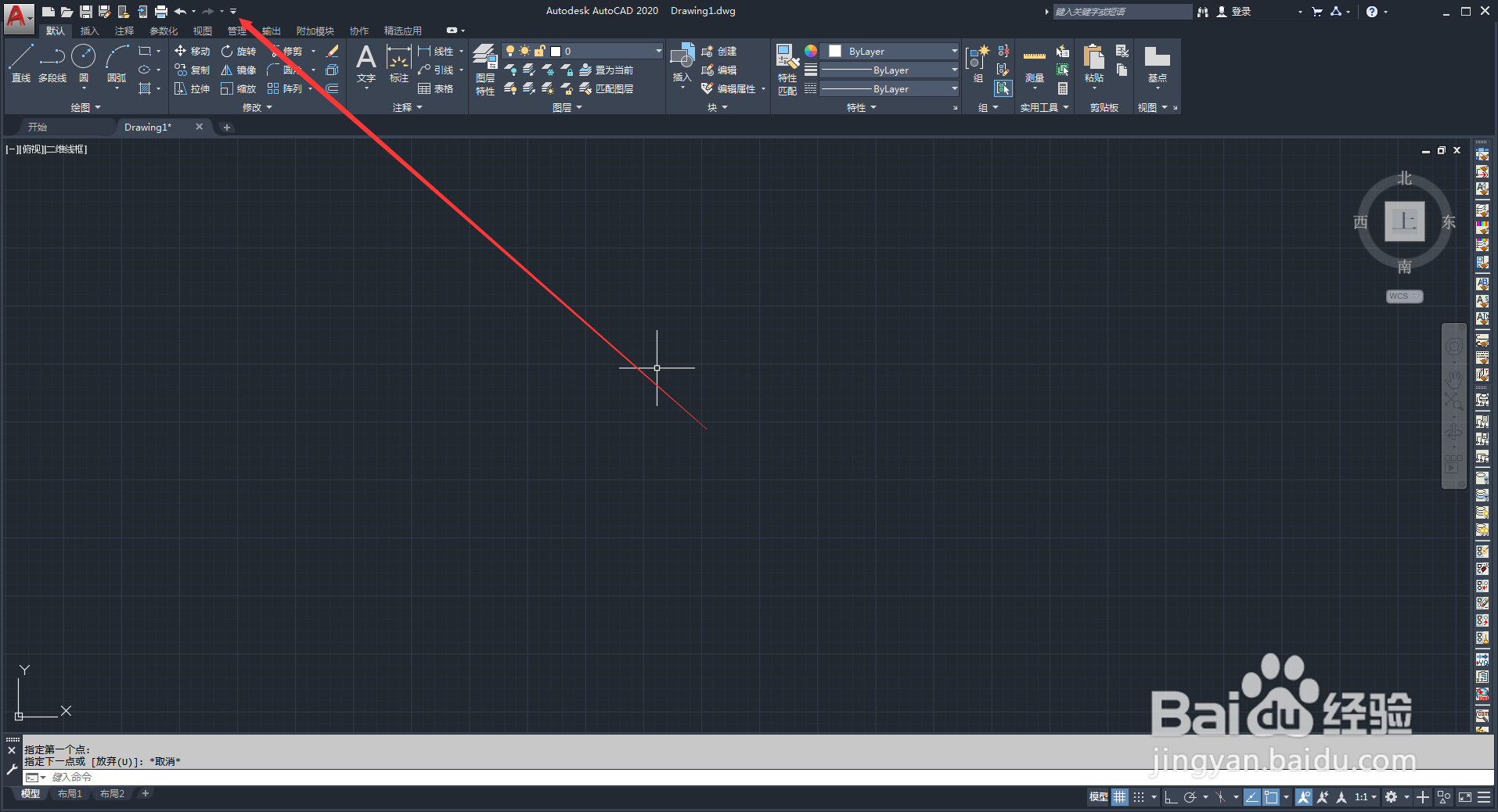The width and height of the screenshot is (1498, 812).
Task: Click the Array (阵列) tool
Action: click(x=285, y=88)
